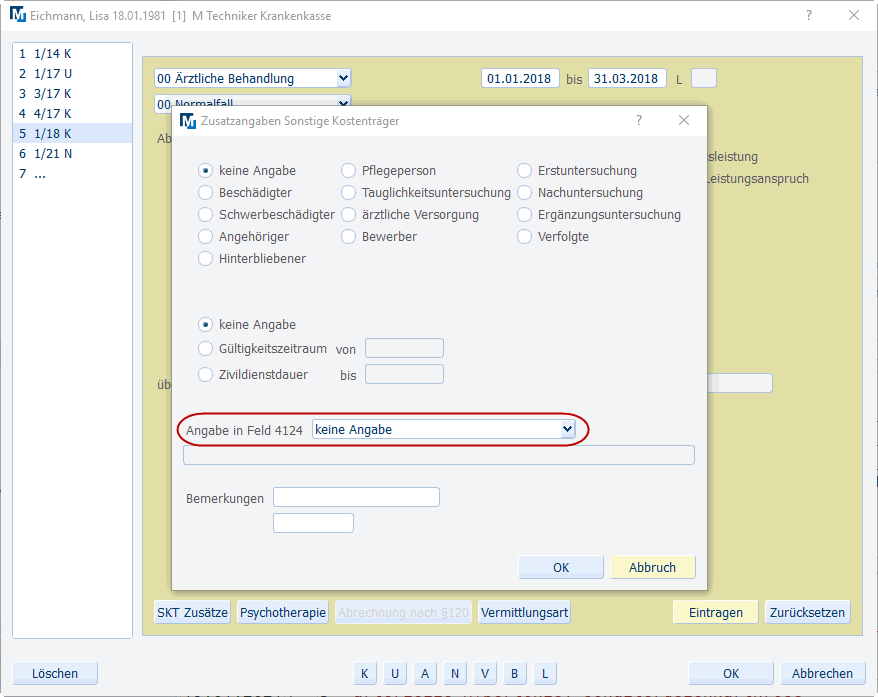The width and height of the screenshot is (878, 697).
Task: Click the first Bemerkungen text field
Action: click(x=356, y=497)
